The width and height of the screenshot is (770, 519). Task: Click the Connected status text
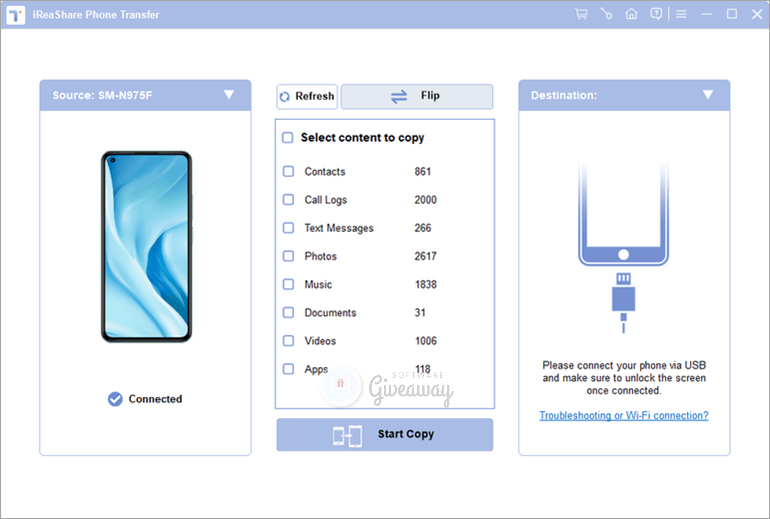155,399
